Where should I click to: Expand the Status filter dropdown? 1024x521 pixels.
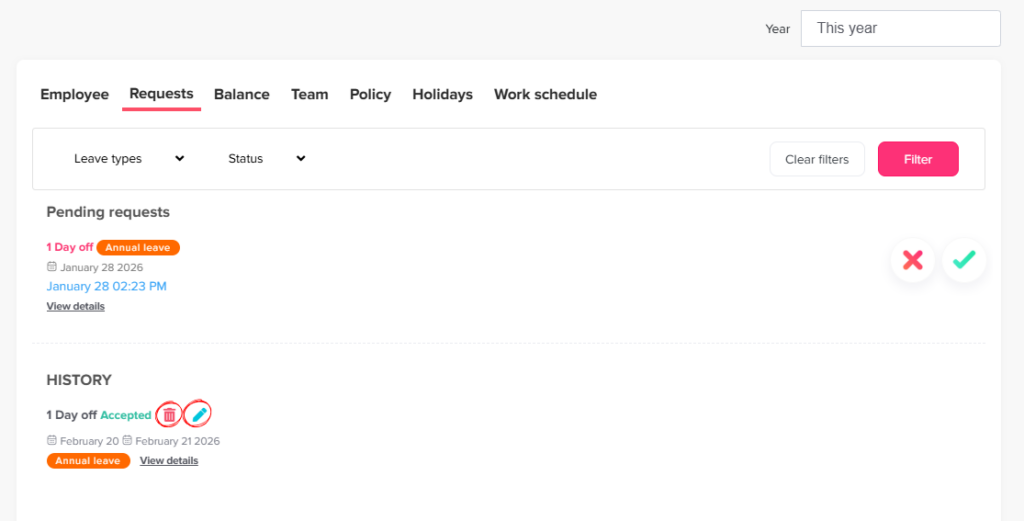tap(266, 159)
